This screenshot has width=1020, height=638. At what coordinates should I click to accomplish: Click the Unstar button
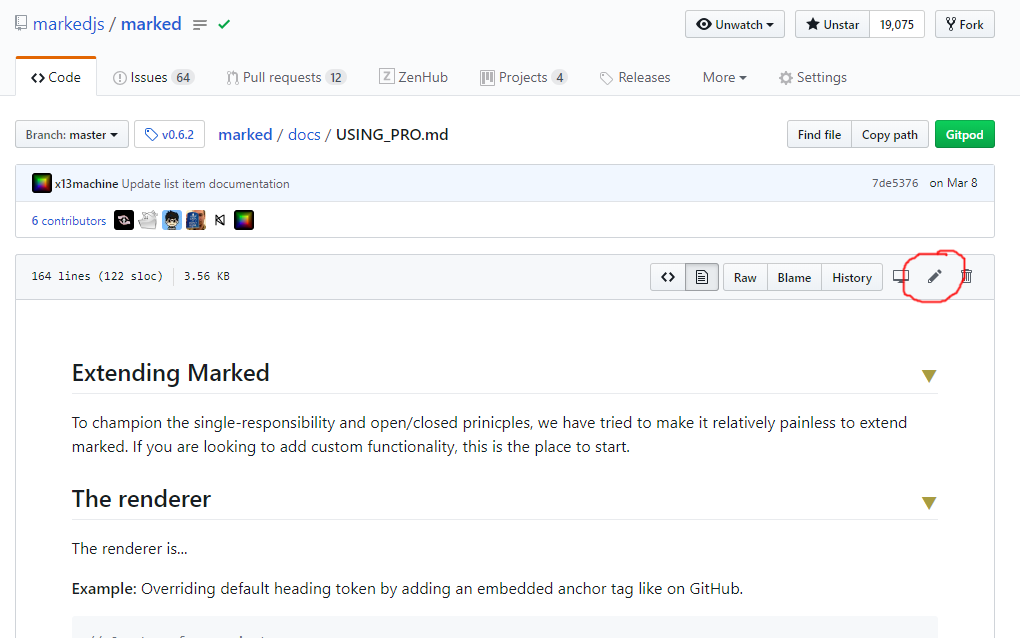tap(833, 25)
